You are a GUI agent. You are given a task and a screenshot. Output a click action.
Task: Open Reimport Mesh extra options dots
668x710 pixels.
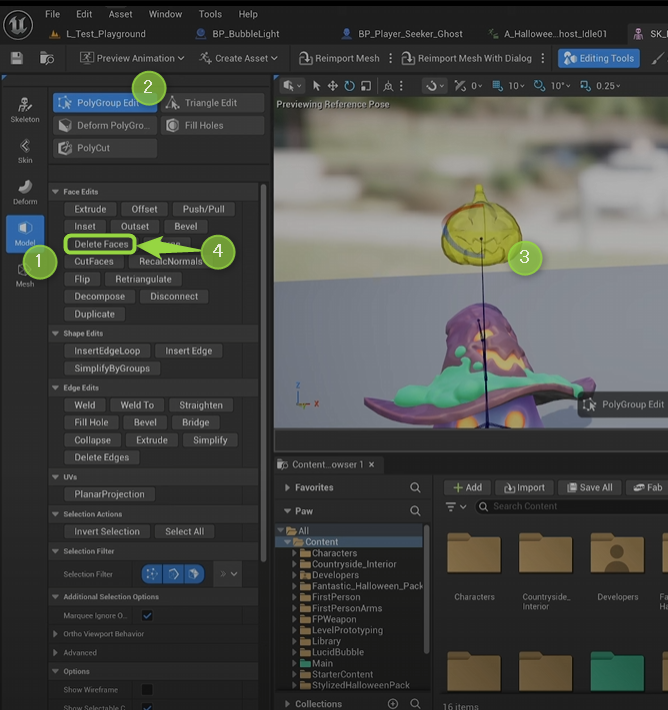[x=390, y=58]
